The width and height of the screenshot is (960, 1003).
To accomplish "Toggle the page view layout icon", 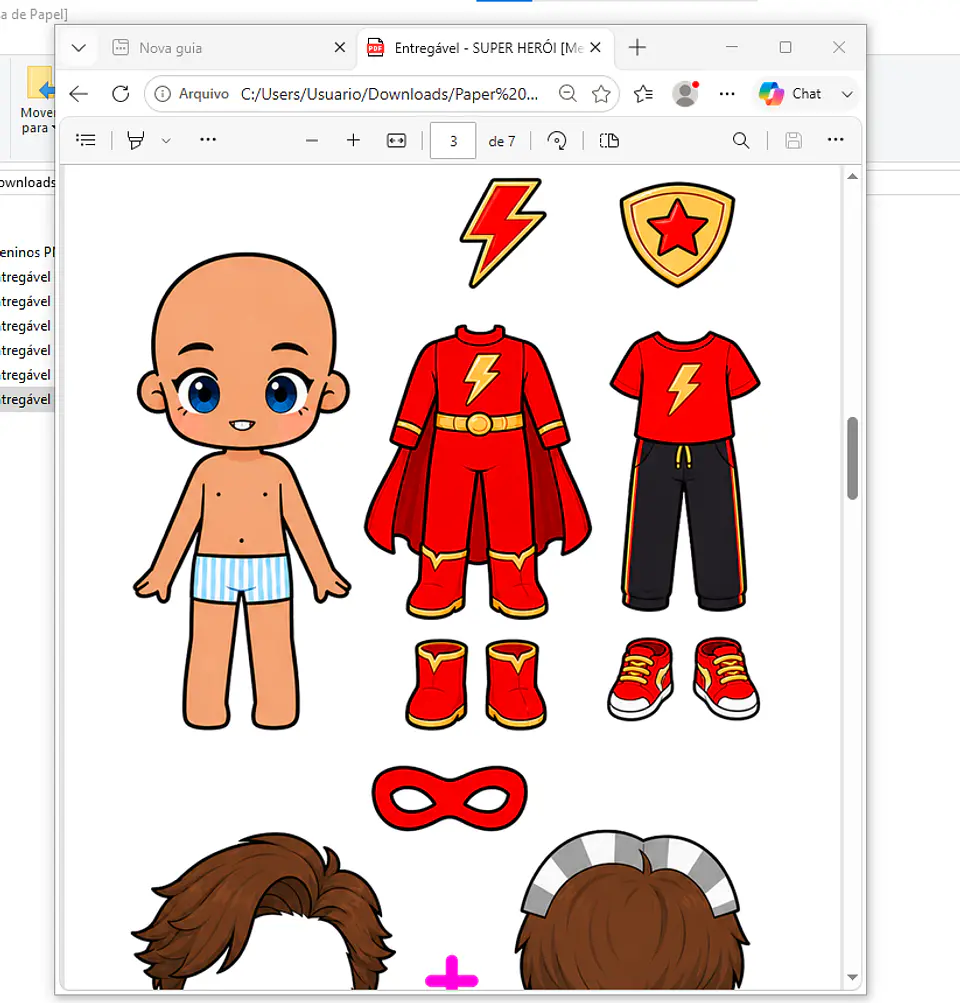I will coord(610,141).
